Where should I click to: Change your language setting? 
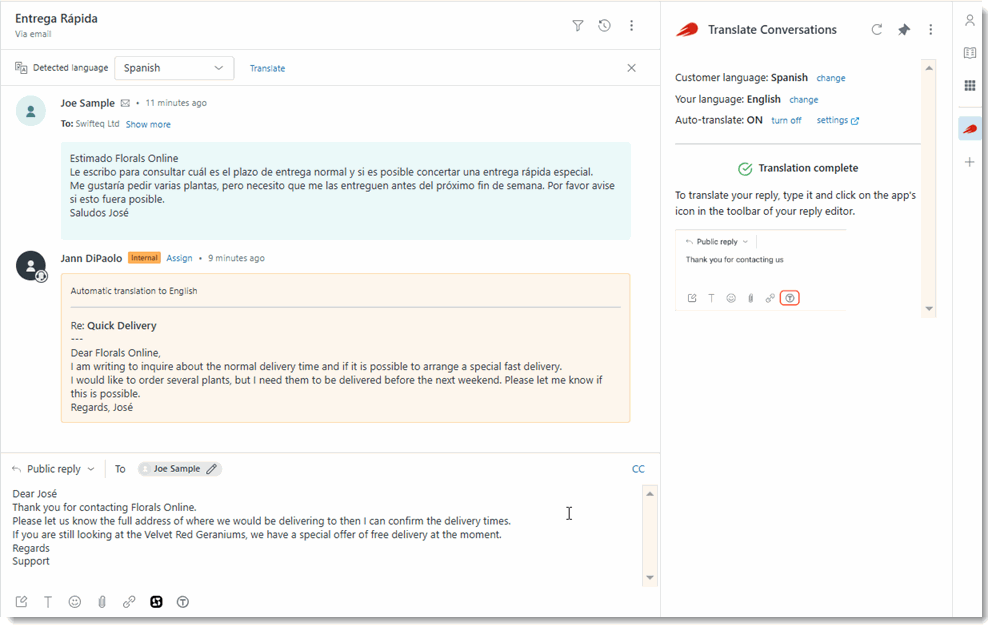click(804, 100)
